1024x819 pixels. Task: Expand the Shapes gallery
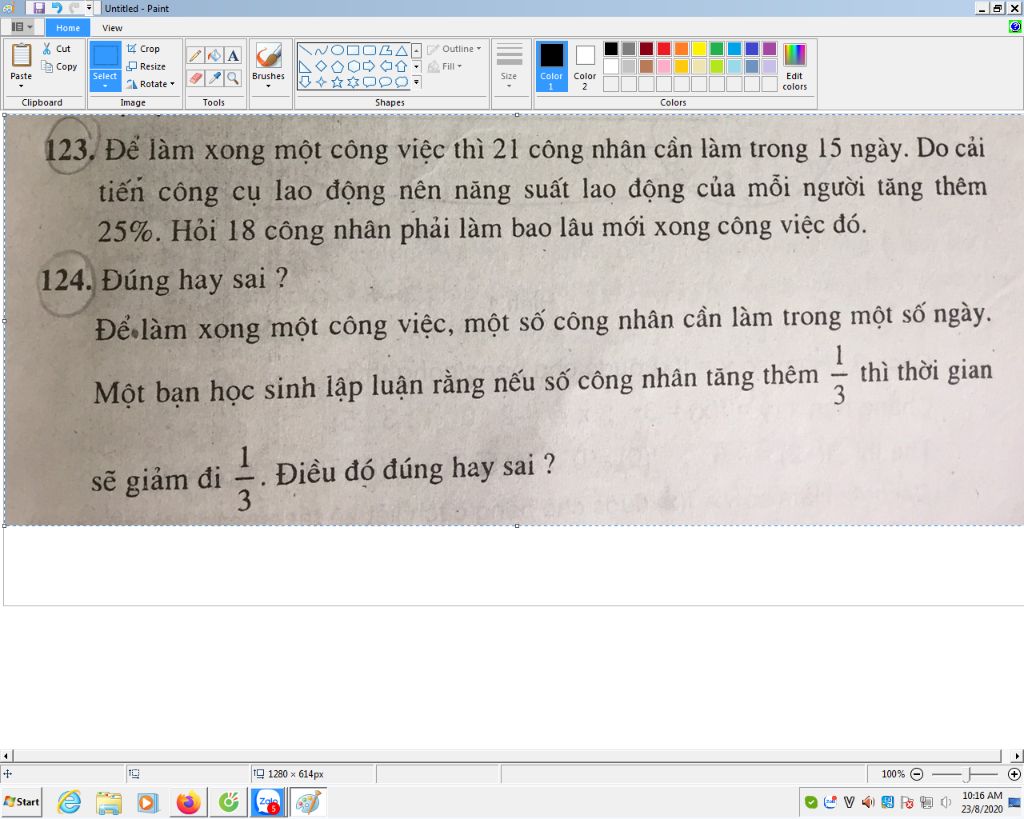coord(416,82)
